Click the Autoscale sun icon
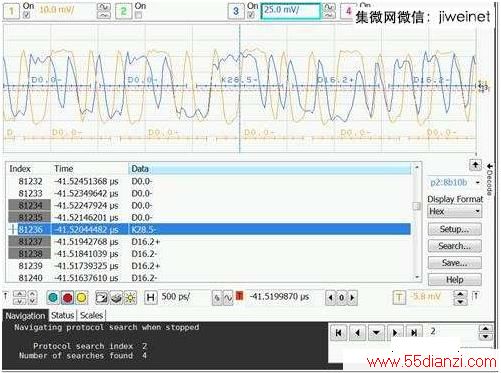The height and width of the screenshot is (373, 501). point(130,297)
